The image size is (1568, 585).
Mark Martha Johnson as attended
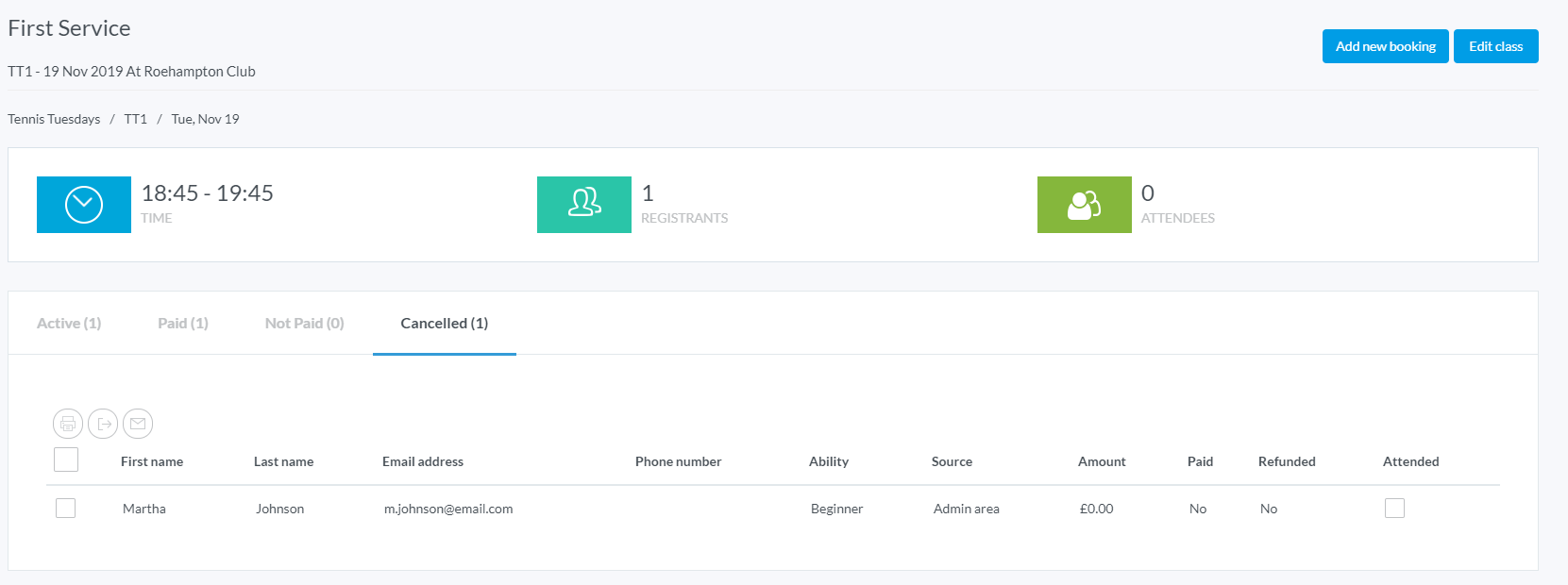(1394, 509)
